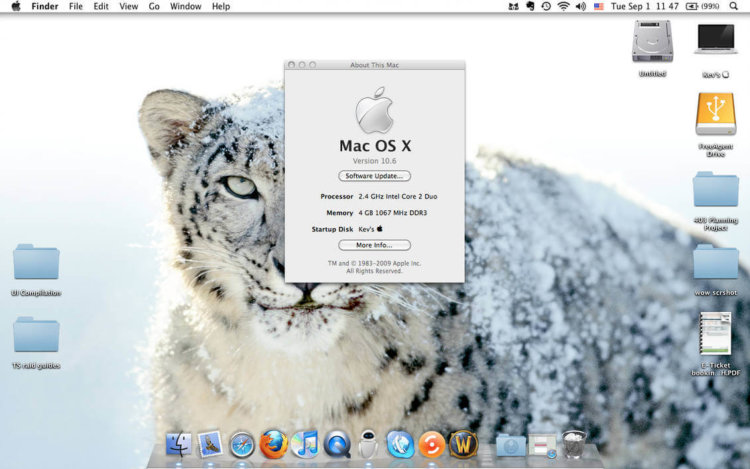The image size is (750, 469).
Task: Open the US flag input menu
Action: 599,6
